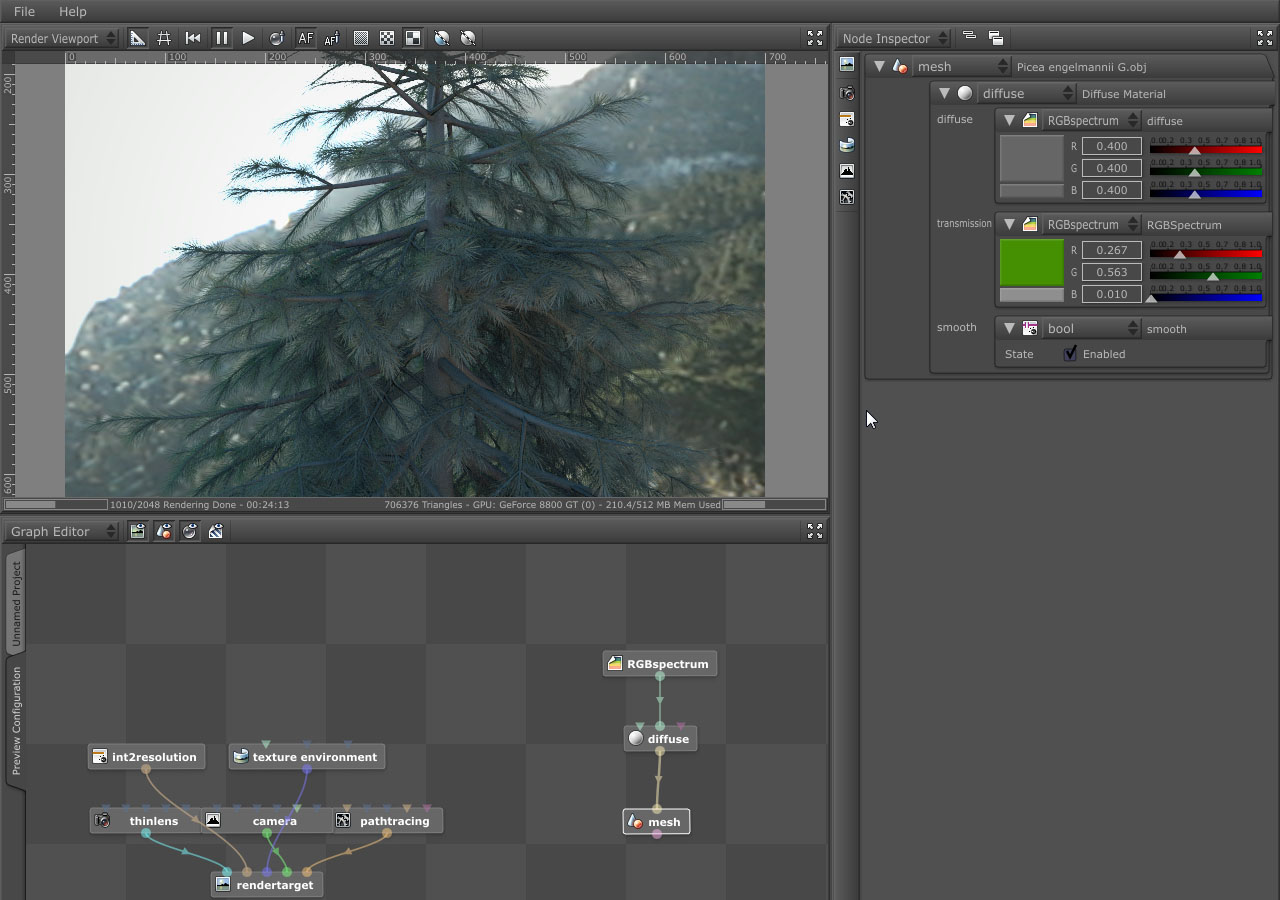Screen dimensions: 1280x900
Task: Select the pathtracing node in the graph
Action: click(393, 821)
